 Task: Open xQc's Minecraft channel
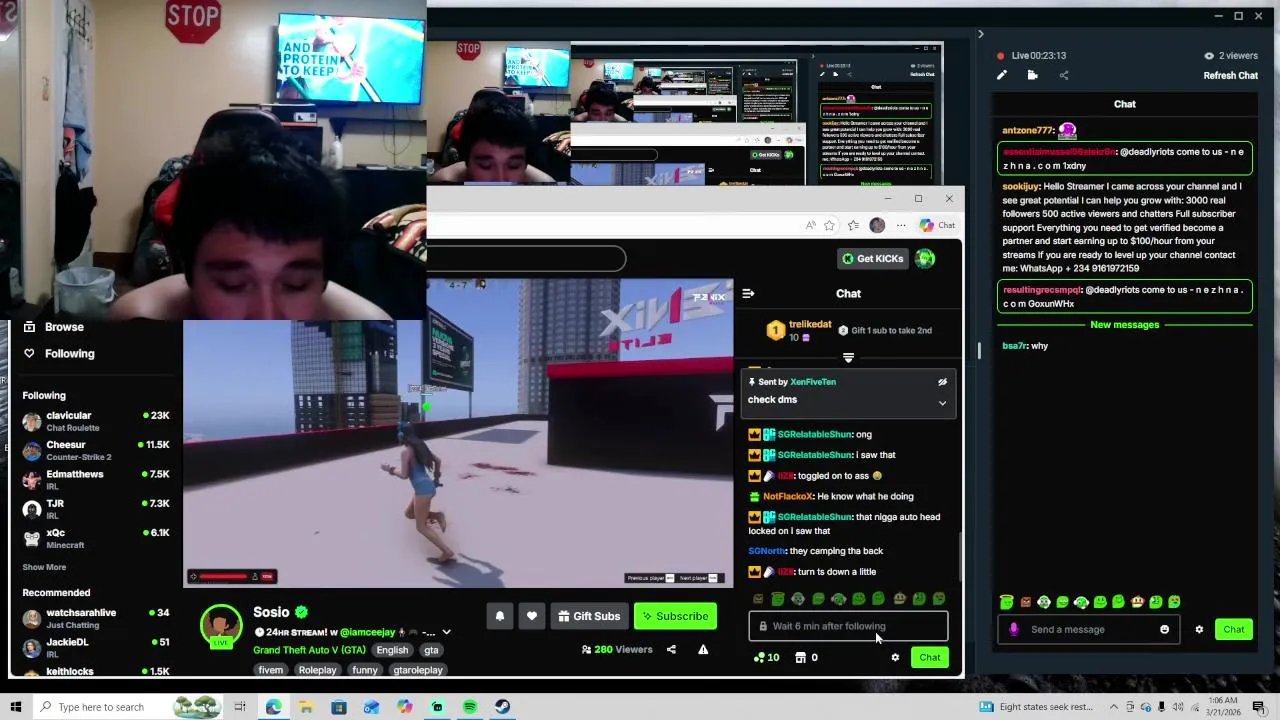point(95,538)
